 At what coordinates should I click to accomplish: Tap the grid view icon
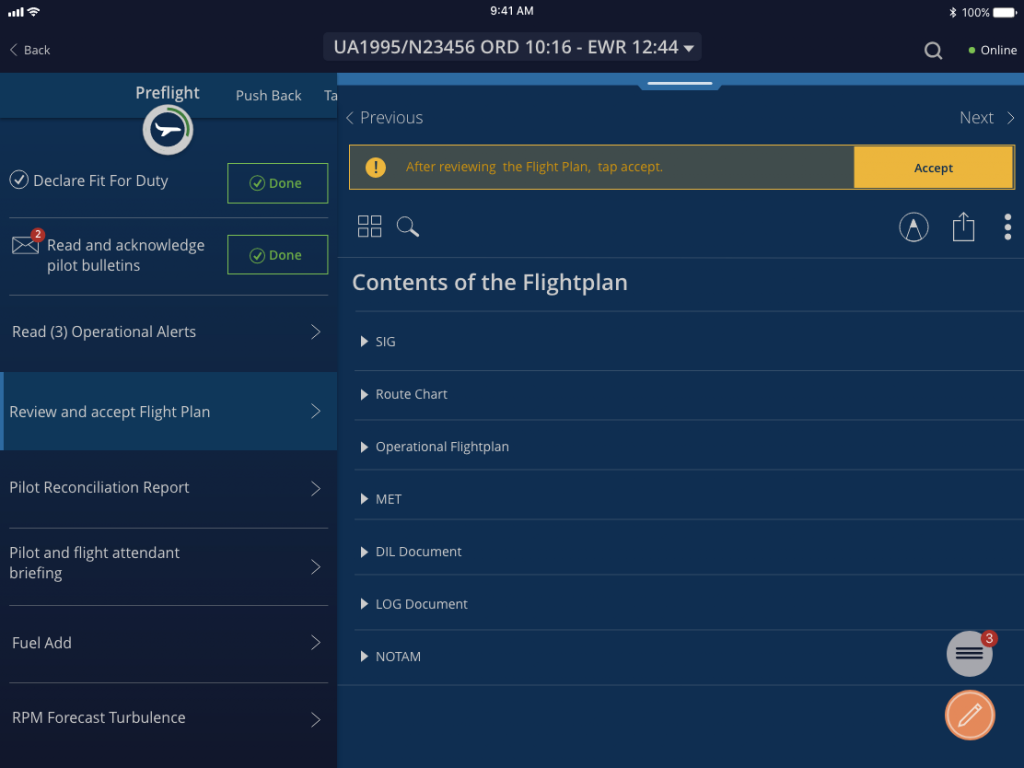pos(369,227)
